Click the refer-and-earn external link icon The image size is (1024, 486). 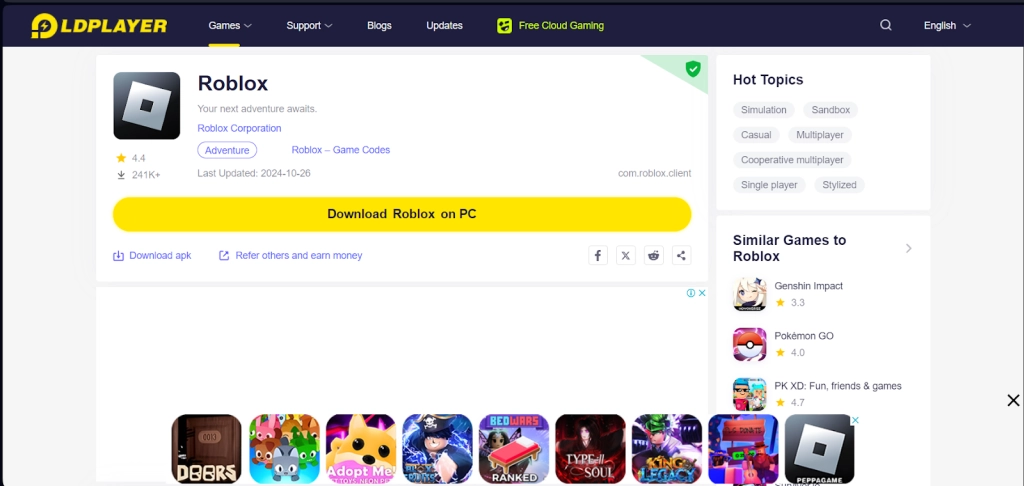pyautogui.click(x=224, y=255)
